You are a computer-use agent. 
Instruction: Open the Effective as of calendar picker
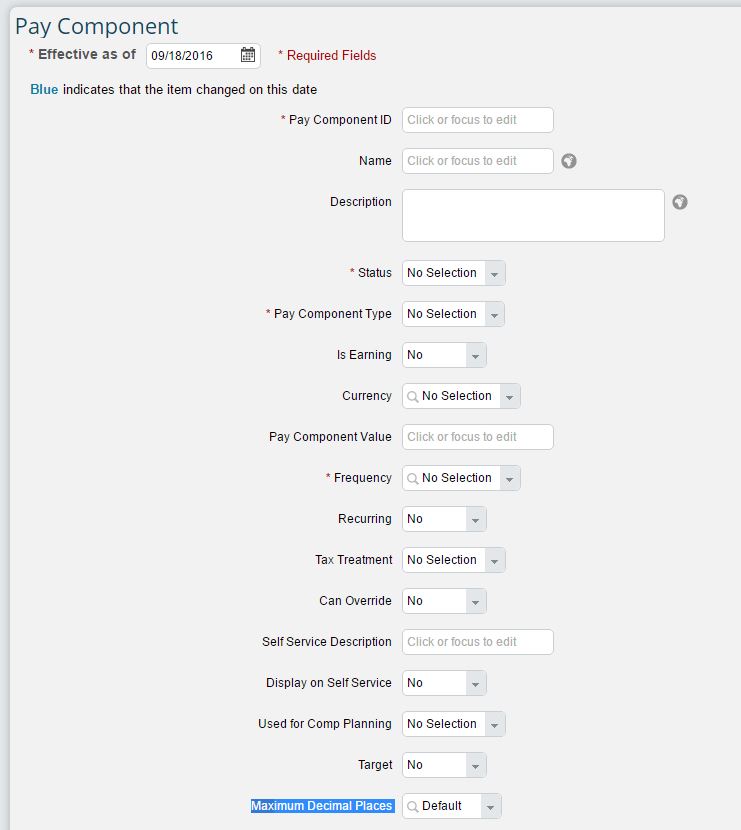248,55
